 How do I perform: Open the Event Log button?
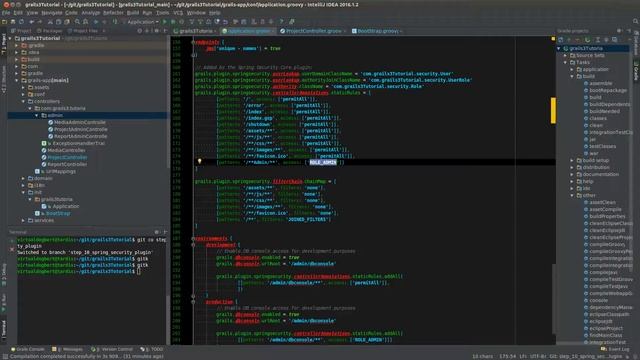[x=615, y=349]
